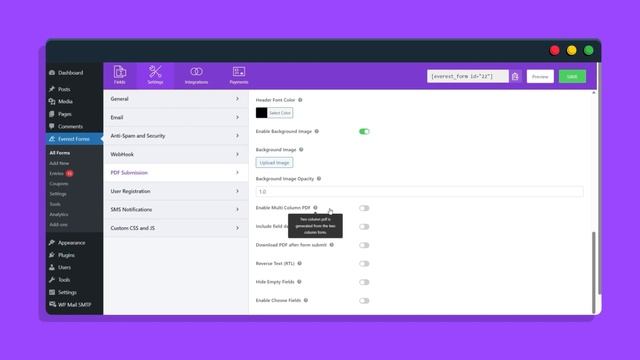640x360 pixels.
Task: Click the Upload Image button
Action: point(274,162)
